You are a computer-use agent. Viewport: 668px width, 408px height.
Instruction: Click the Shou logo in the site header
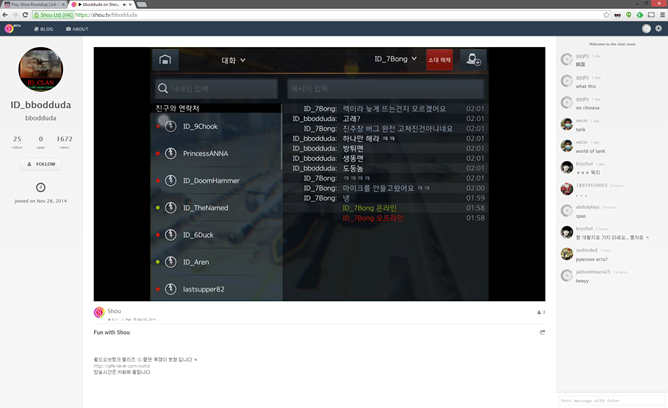[x=9, y=29]
